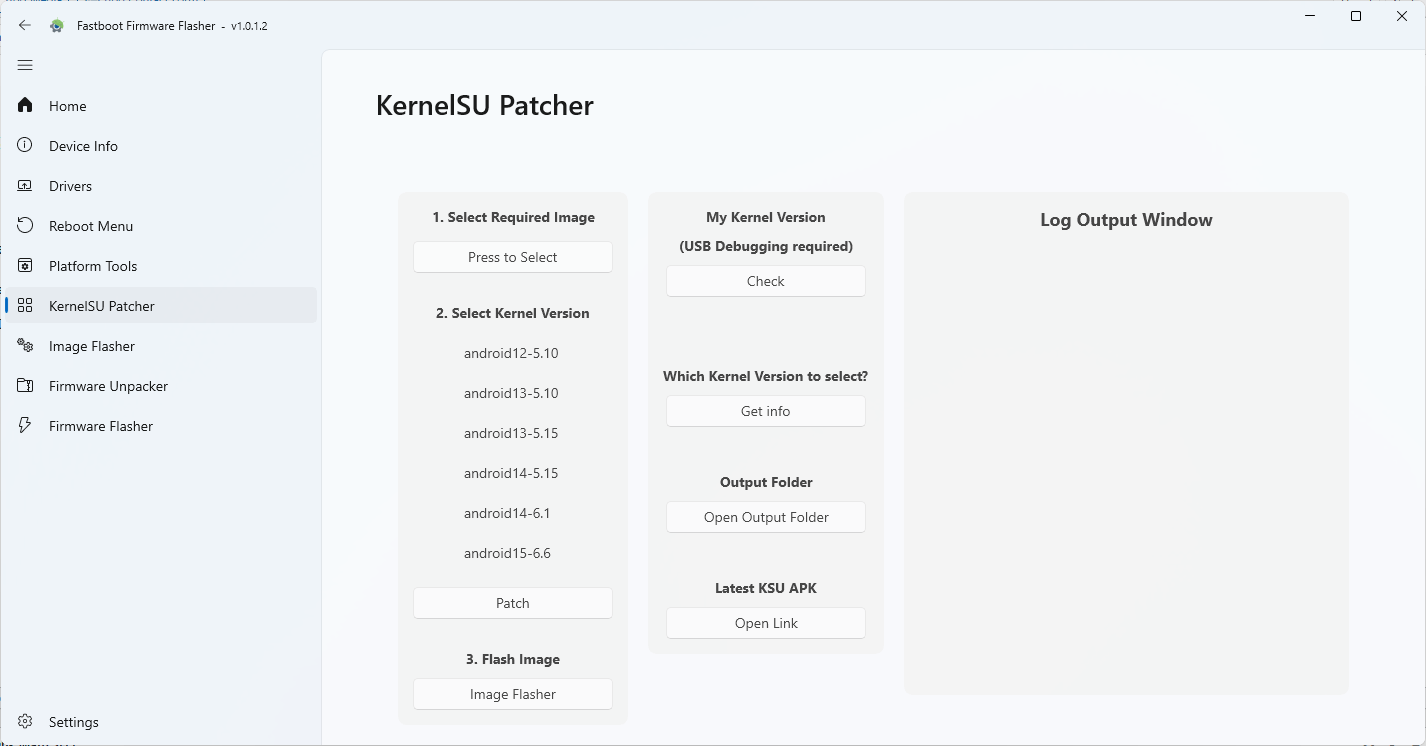
Task: Choose kernel version android15-6.6
Action: pos(507,553)
